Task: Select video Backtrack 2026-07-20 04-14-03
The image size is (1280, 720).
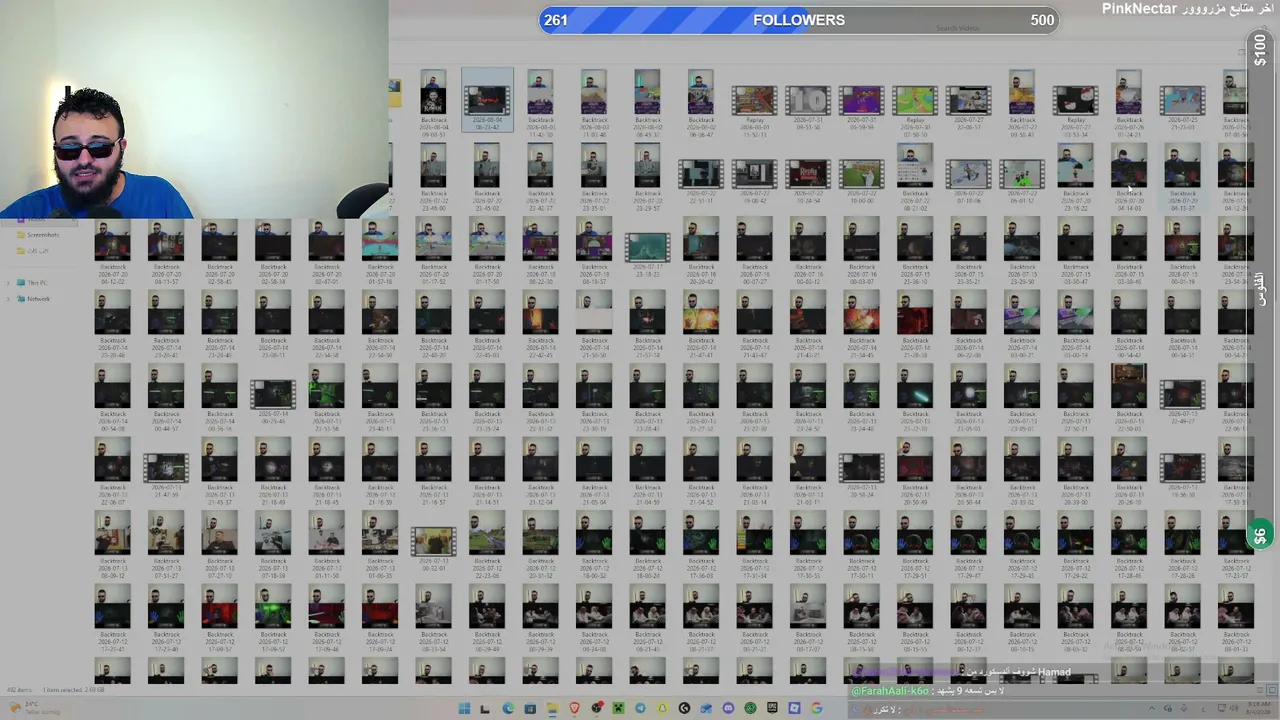Action: tap(1129, 175)
